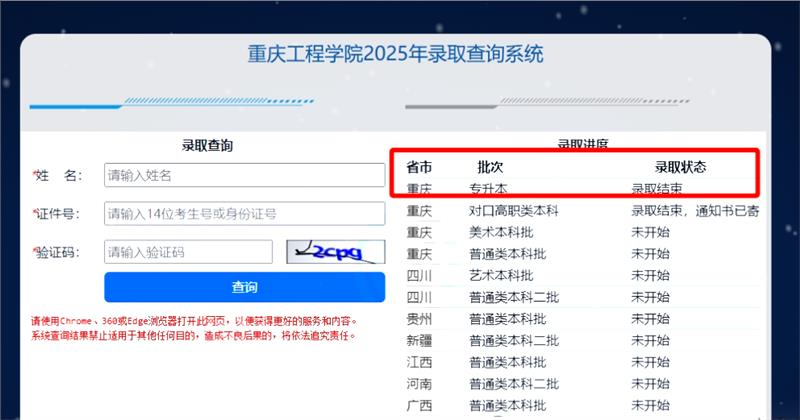Click the 省市 column header

pyautogui.click(x=419, y=167)
